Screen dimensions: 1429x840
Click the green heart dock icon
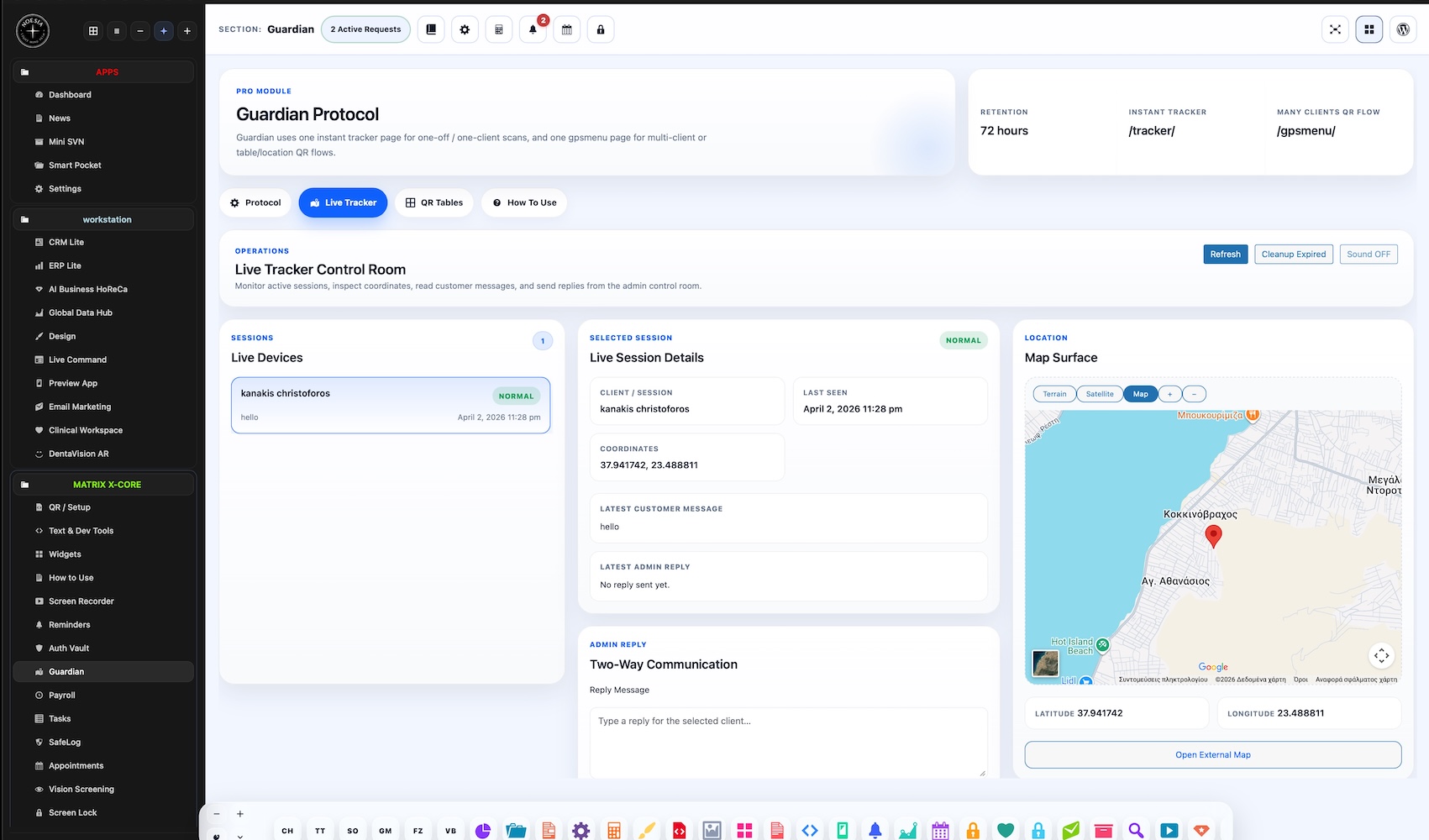(x=1006, y=831)
